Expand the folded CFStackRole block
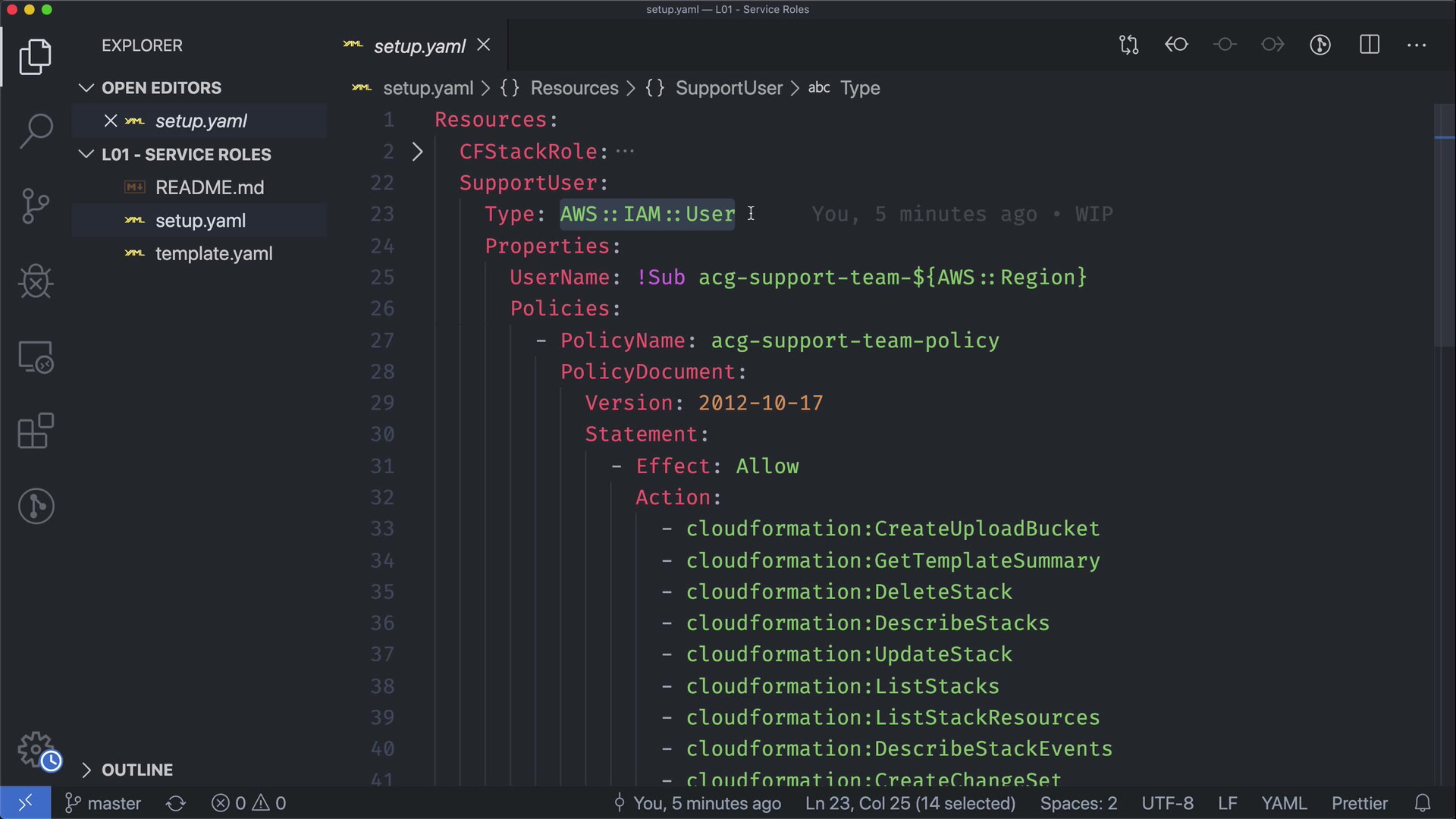 tap(417, 152)
